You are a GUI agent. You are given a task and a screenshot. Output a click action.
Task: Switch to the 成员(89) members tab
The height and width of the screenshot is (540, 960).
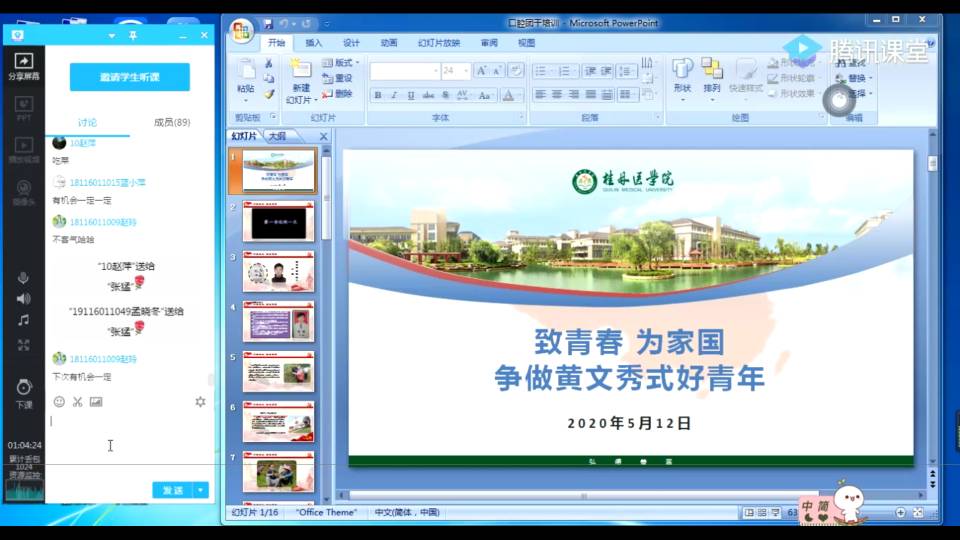(172, 122)
